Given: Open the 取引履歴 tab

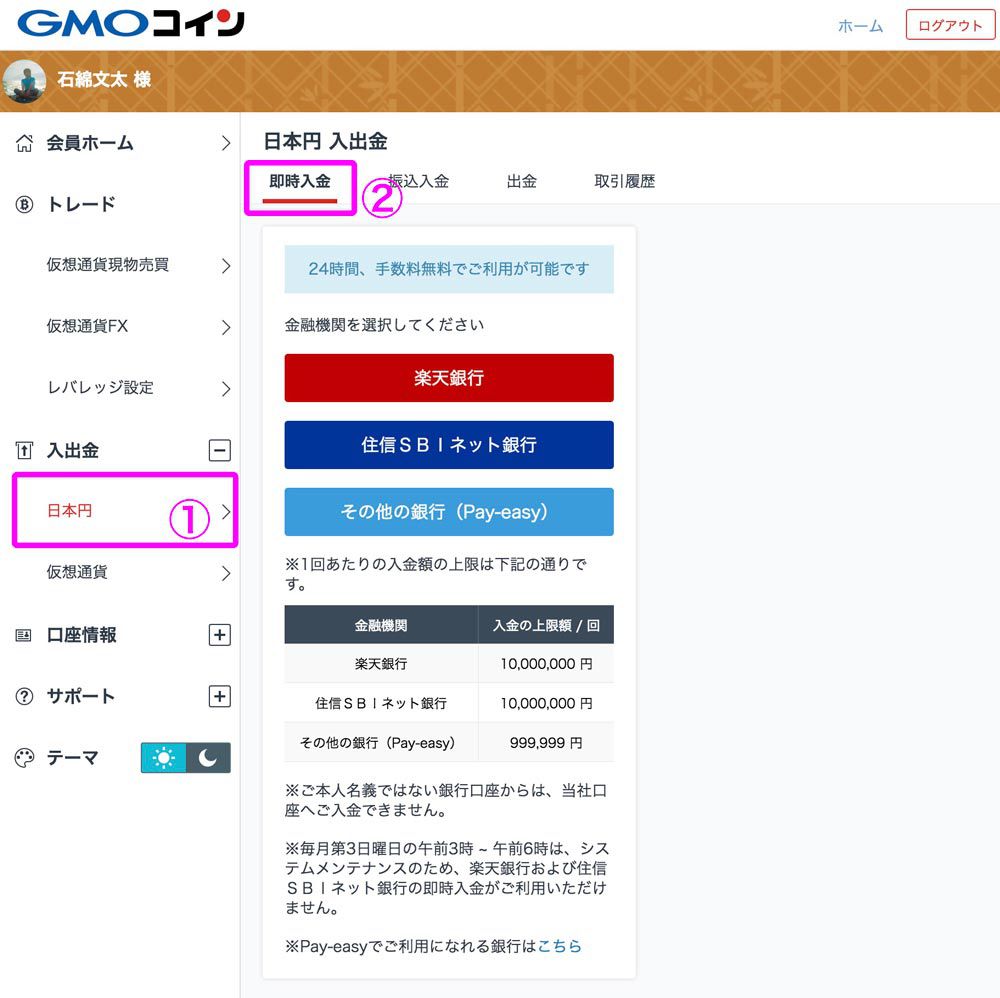Looking at the screenshot, I should (624, 182).
